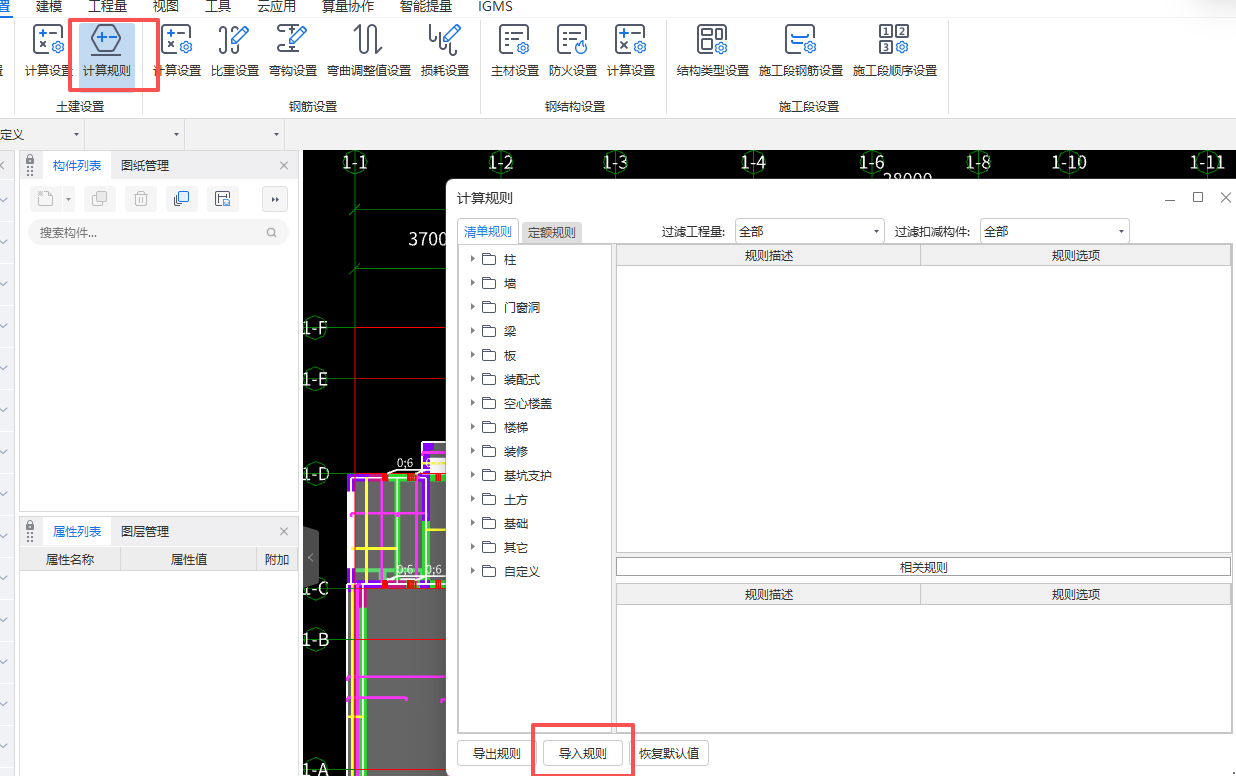Click the trash icon in 构件列表 panel
The width and height of the screenshot is (1236, 776).
tap(140, 199)
